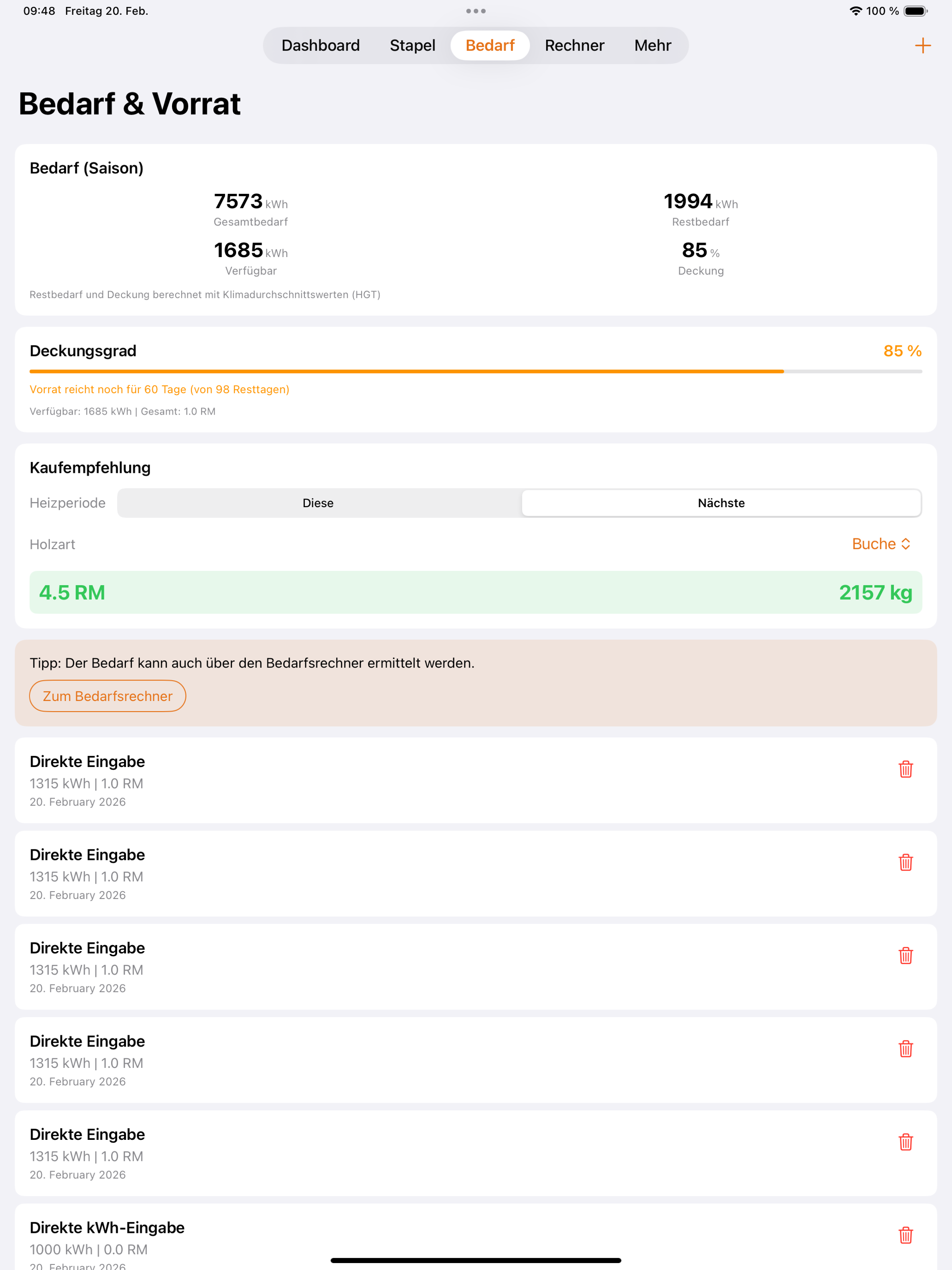Viewport: 952px width, 1270px height.
Task: Tap the green 4.5 RM recommendation value
Action: (x=72, y=593)
